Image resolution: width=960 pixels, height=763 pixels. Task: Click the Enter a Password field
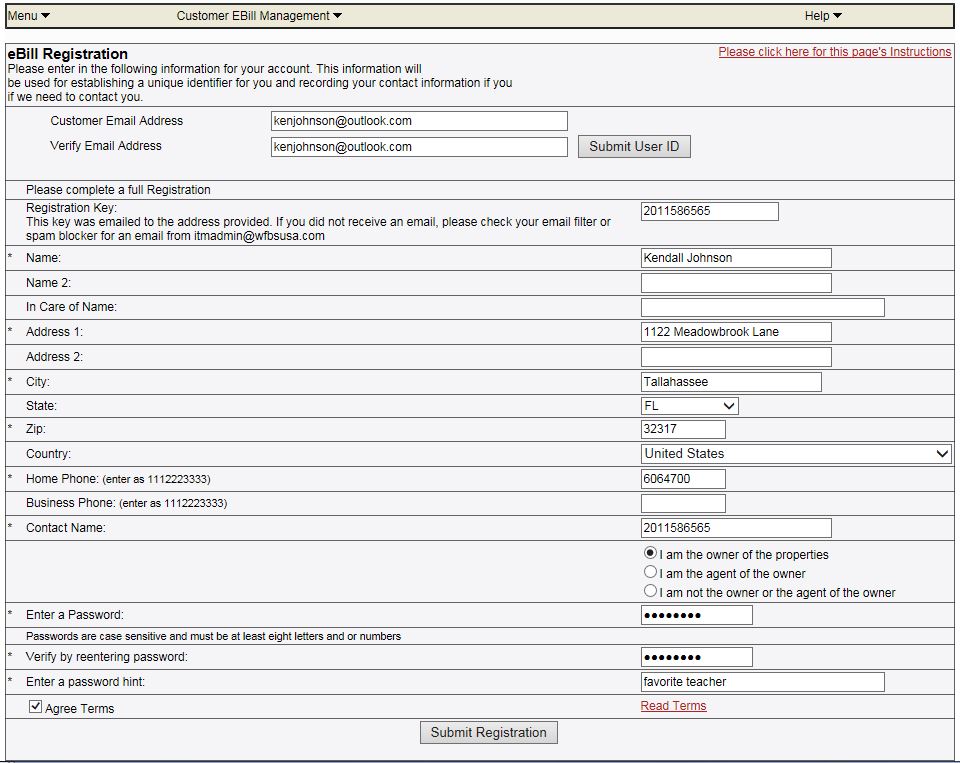click(697, 615)
